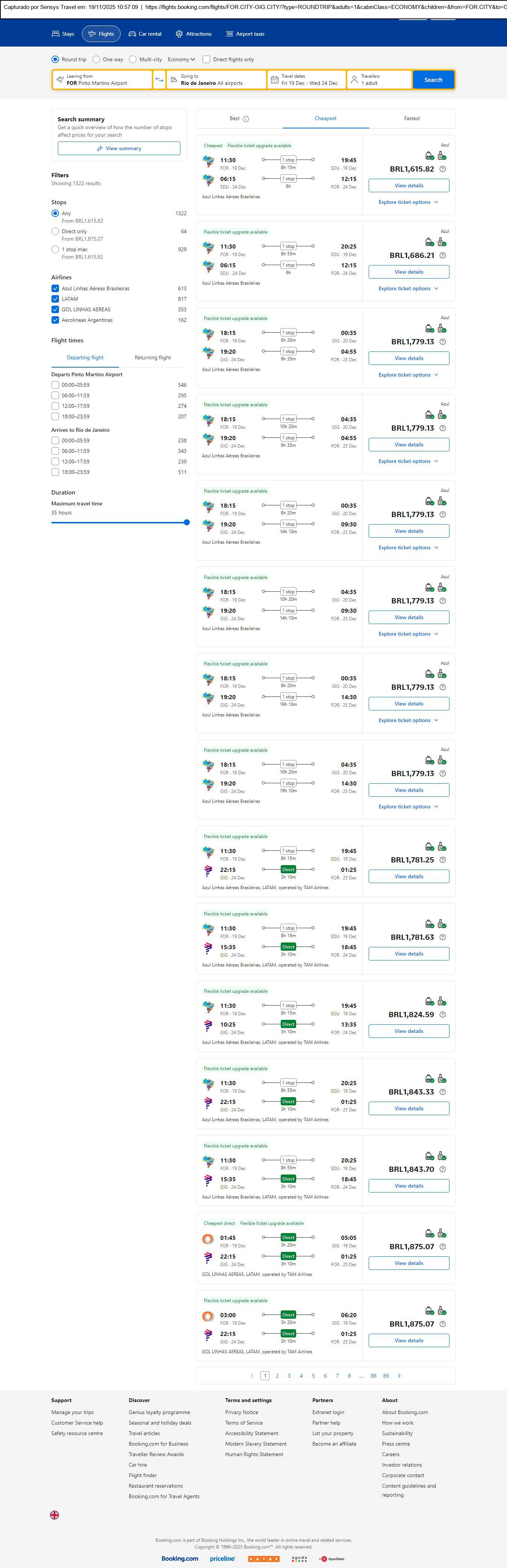
Task: Click price info icon beside BRL1,615.82
Action: [442, 169]
